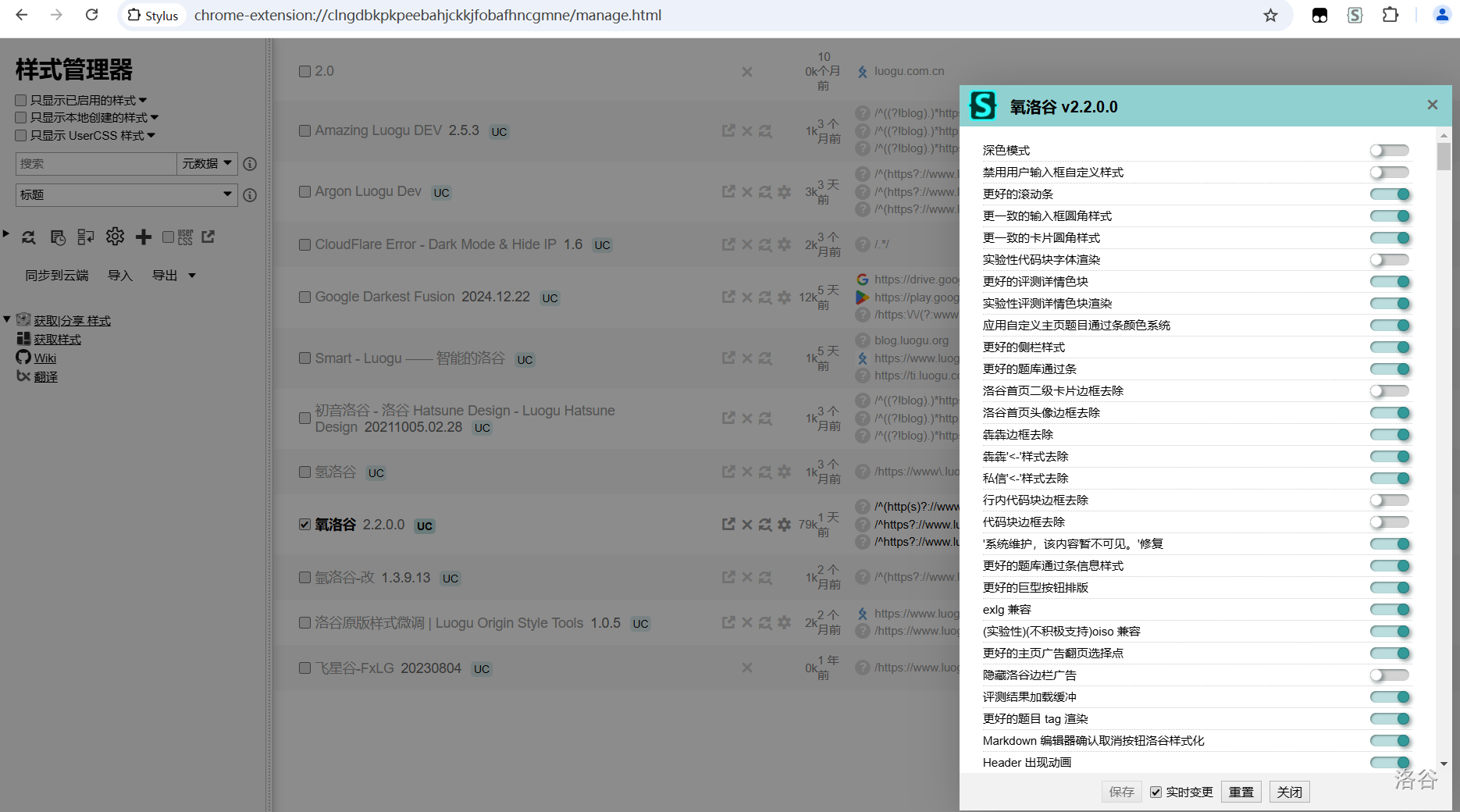Click config gear icon for 氧洛谷 2.2.0.0
Image resolution: width=1460 pixels, height=812 pixels.
point(785,525)
